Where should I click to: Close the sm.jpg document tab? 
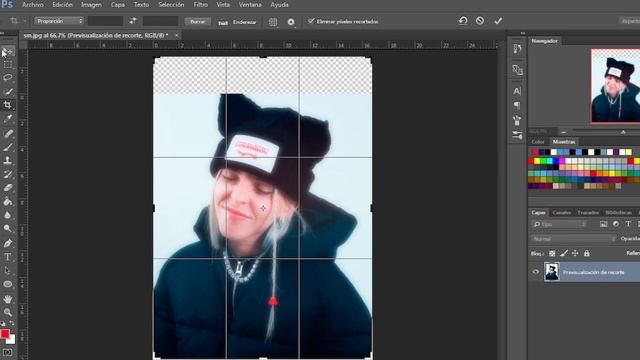coord(176,36)
